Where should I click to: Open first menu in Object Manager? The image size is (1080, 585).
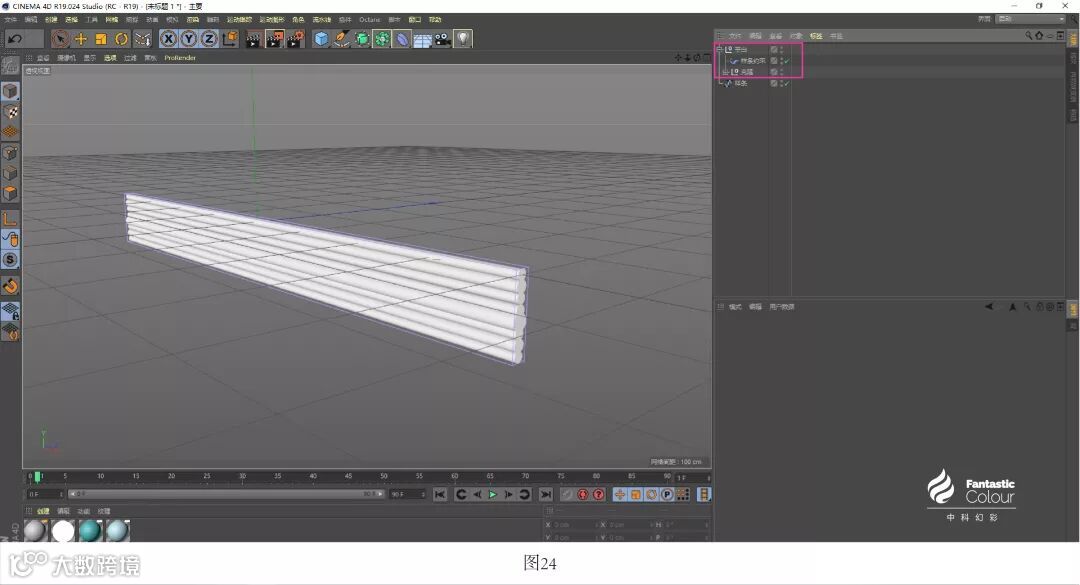[735, 36]
